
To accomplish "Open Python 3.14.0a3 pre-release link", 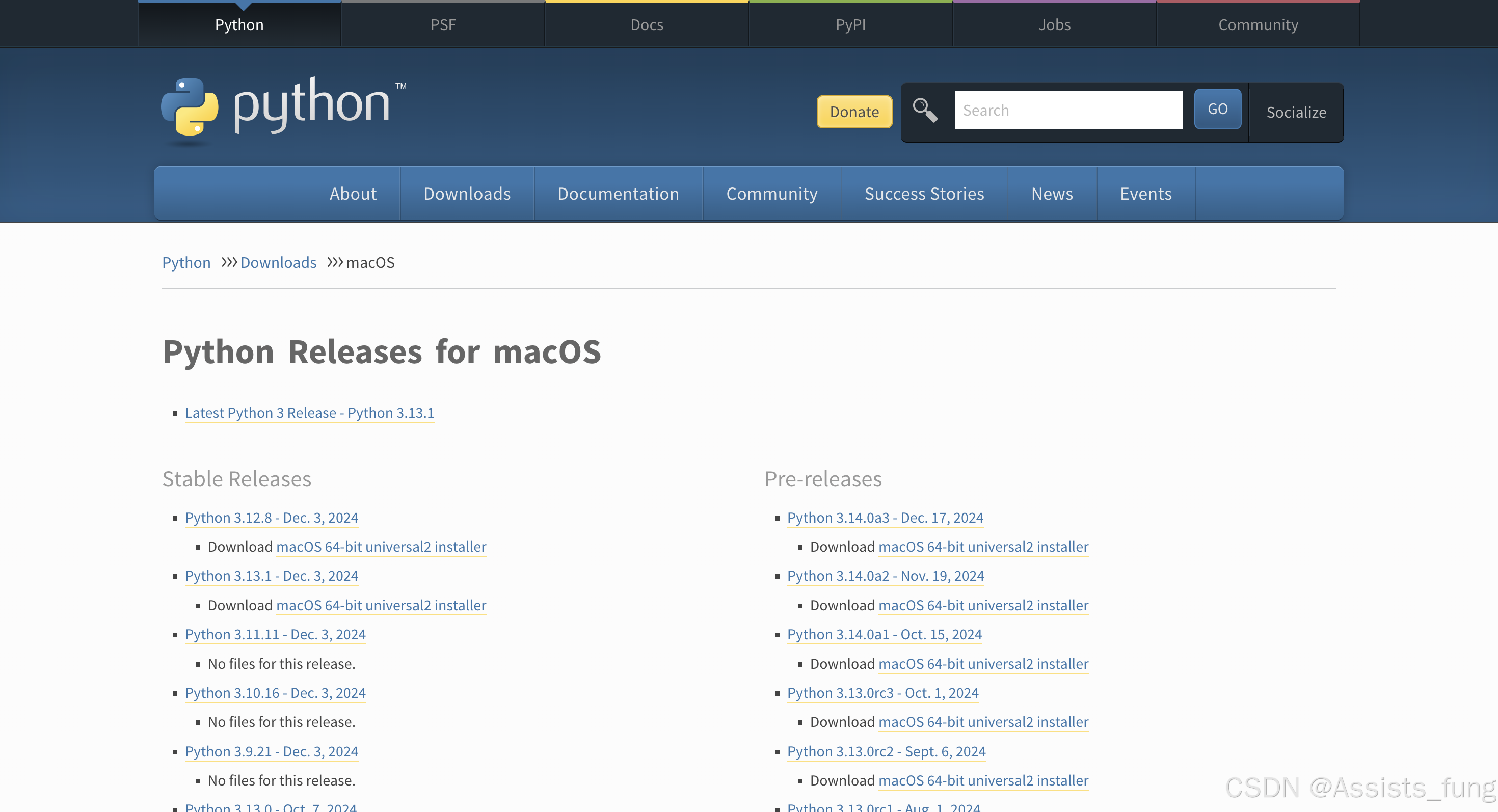I will pos(885,518).
